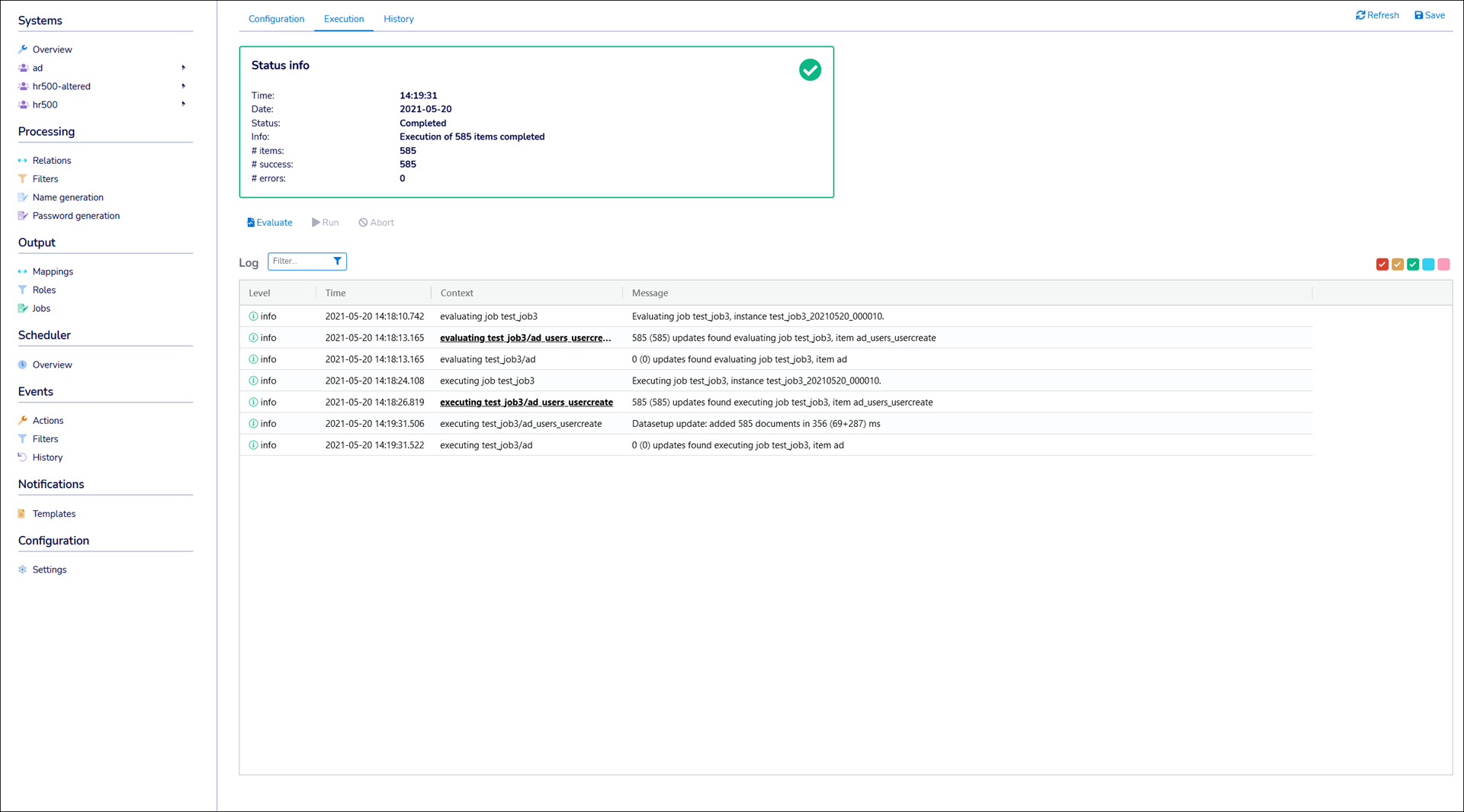Click the Settings gear icon in sidebar
1464x812 pixels.
coord(23,570)
